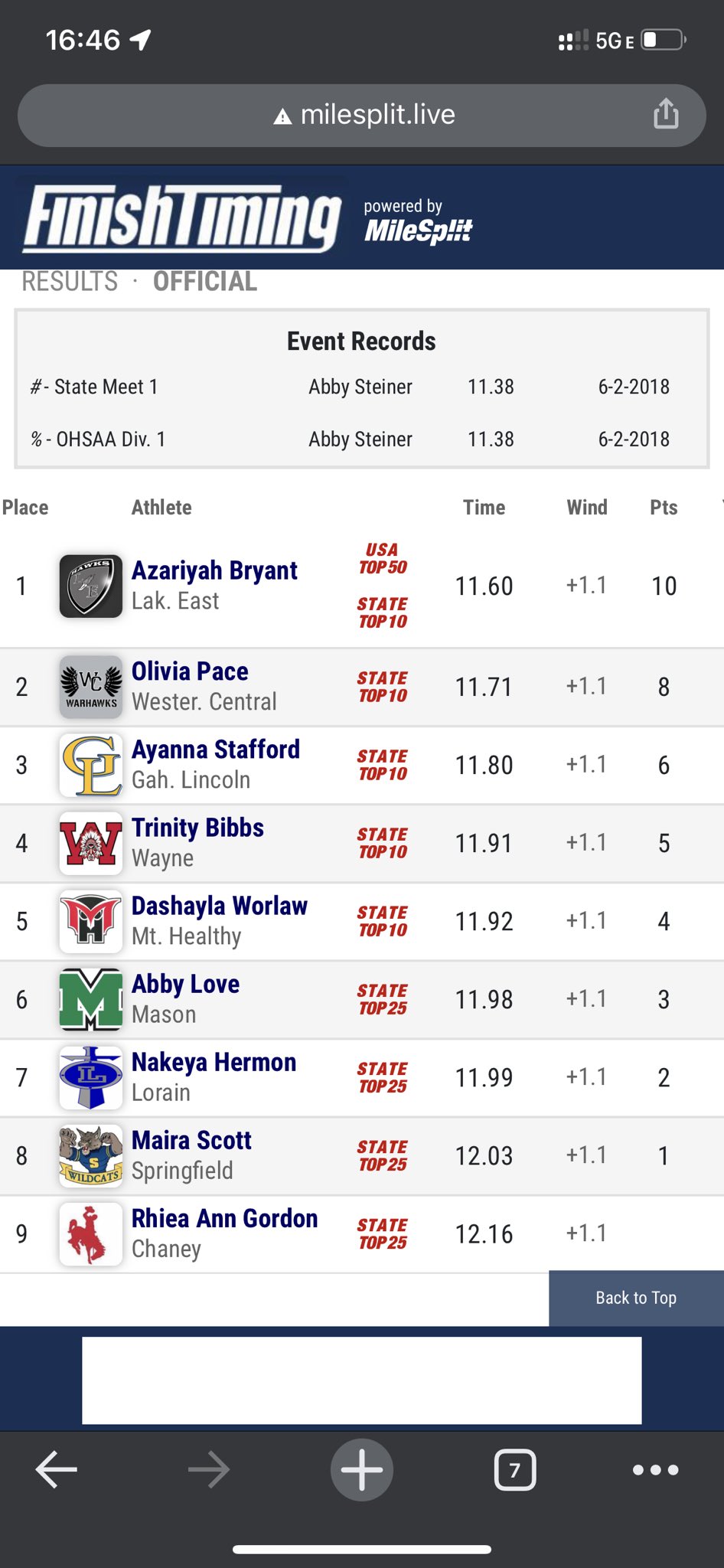724x1568 pixels.
Task: Click the Back to Top button
Action: (636, 1298)
